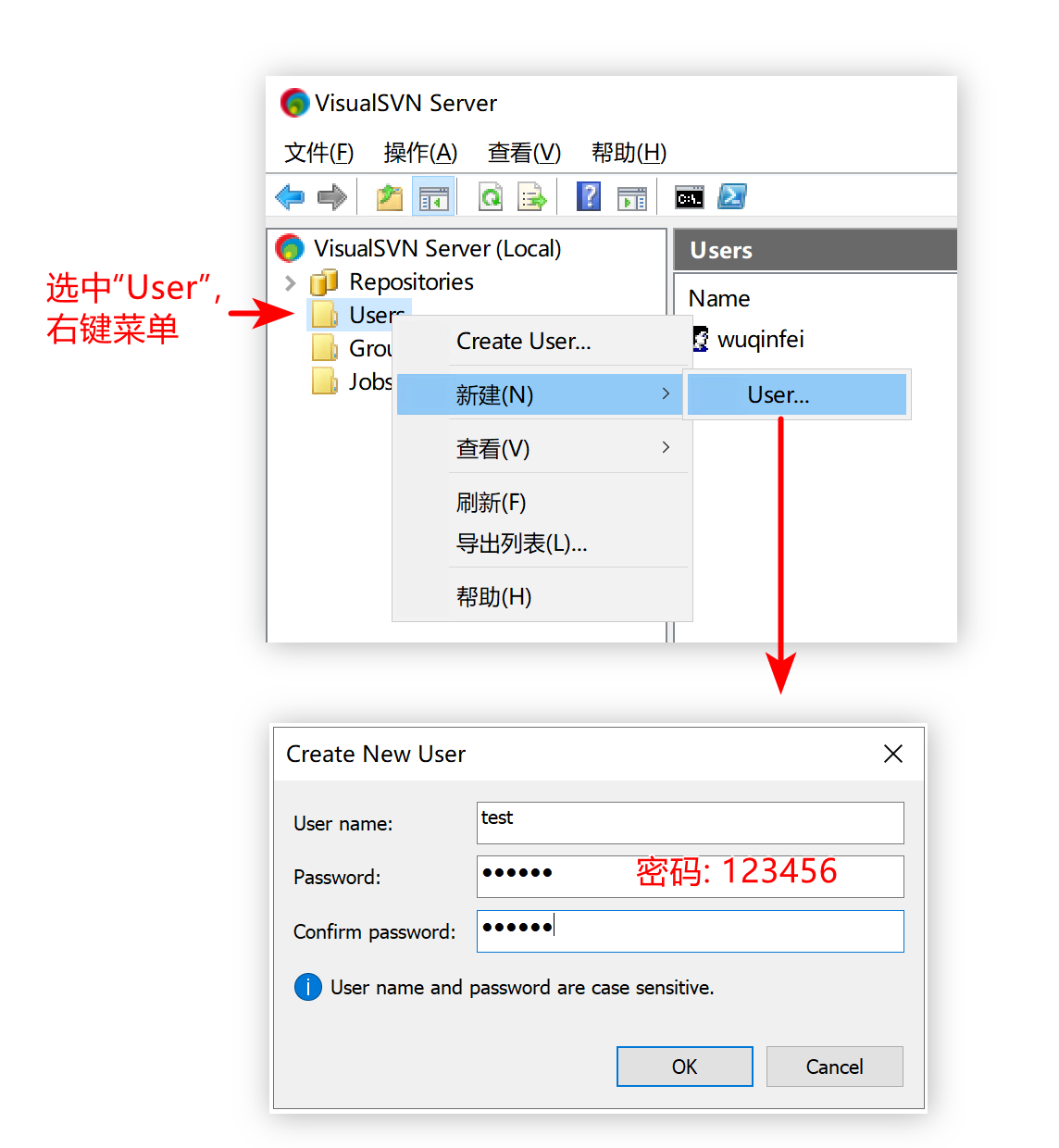Select 新建(N) in the context menu
1059x1148 pixels.
click(542, 394)
